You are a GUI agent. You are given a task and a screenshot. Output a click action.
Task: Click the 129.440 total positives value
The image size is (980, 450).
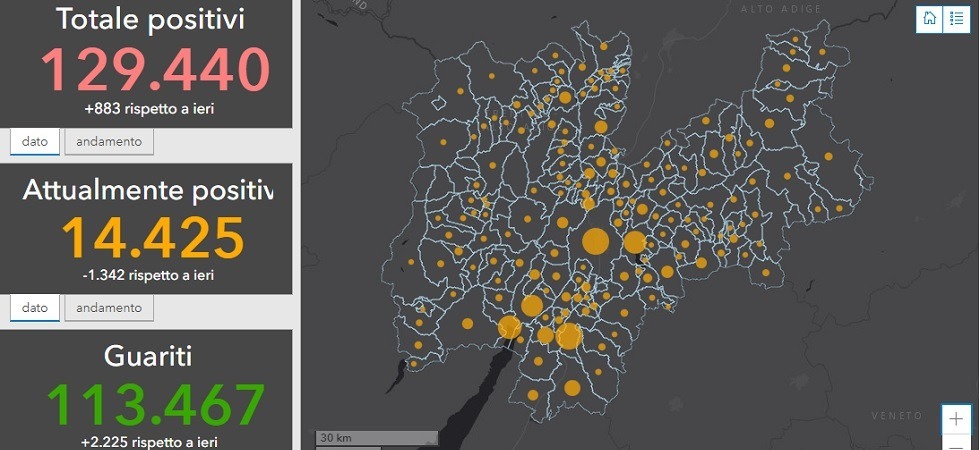point(155,70)
